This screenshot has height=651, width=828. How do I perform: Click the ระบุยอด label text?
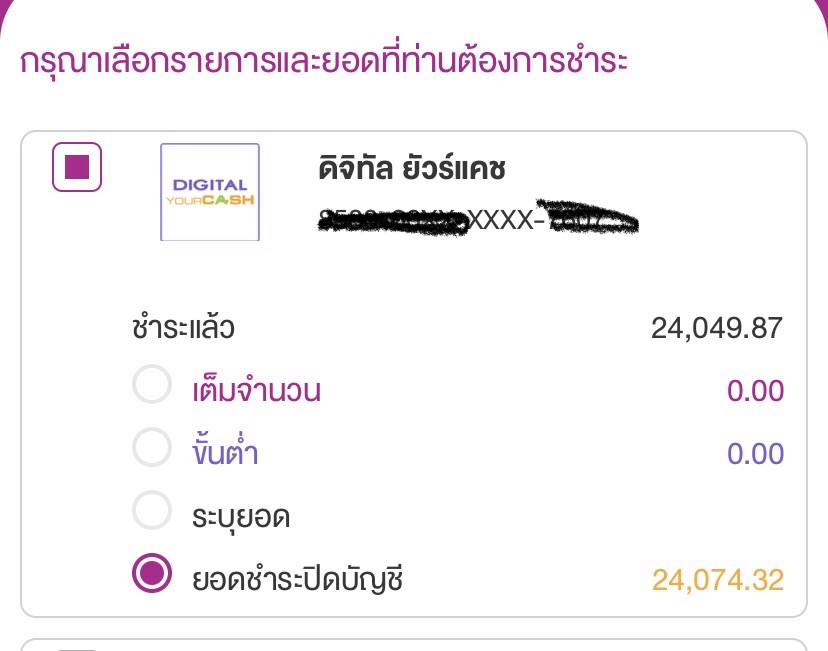tap(240, 517)
